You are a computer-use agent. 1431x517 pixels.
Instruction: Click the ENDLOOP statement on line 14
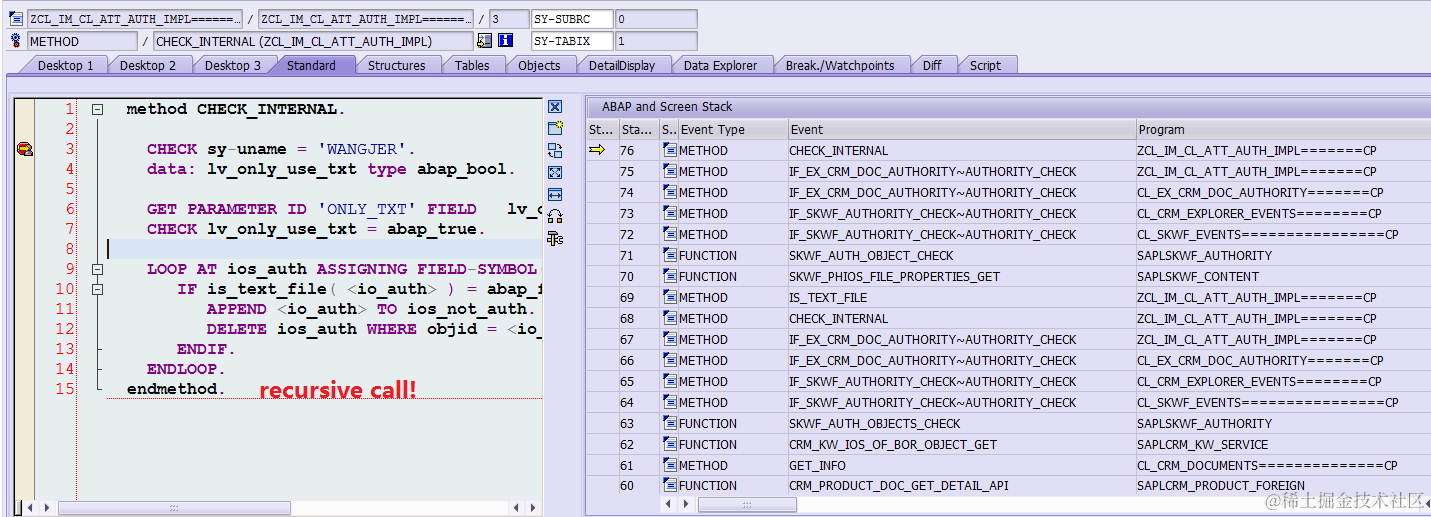186,369
